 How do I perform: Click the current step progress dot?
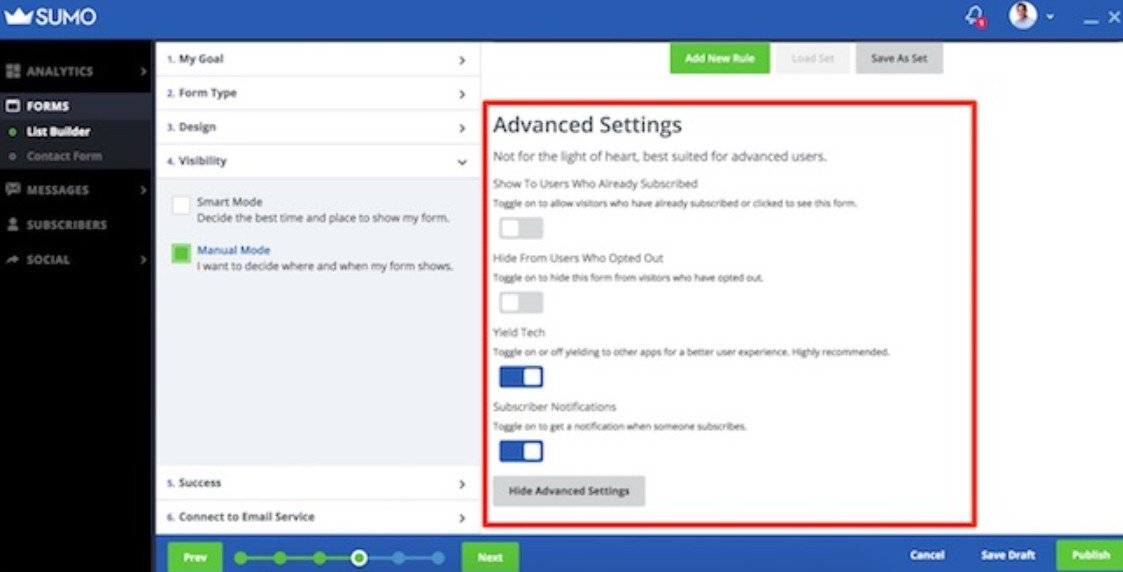click(359, 558)
